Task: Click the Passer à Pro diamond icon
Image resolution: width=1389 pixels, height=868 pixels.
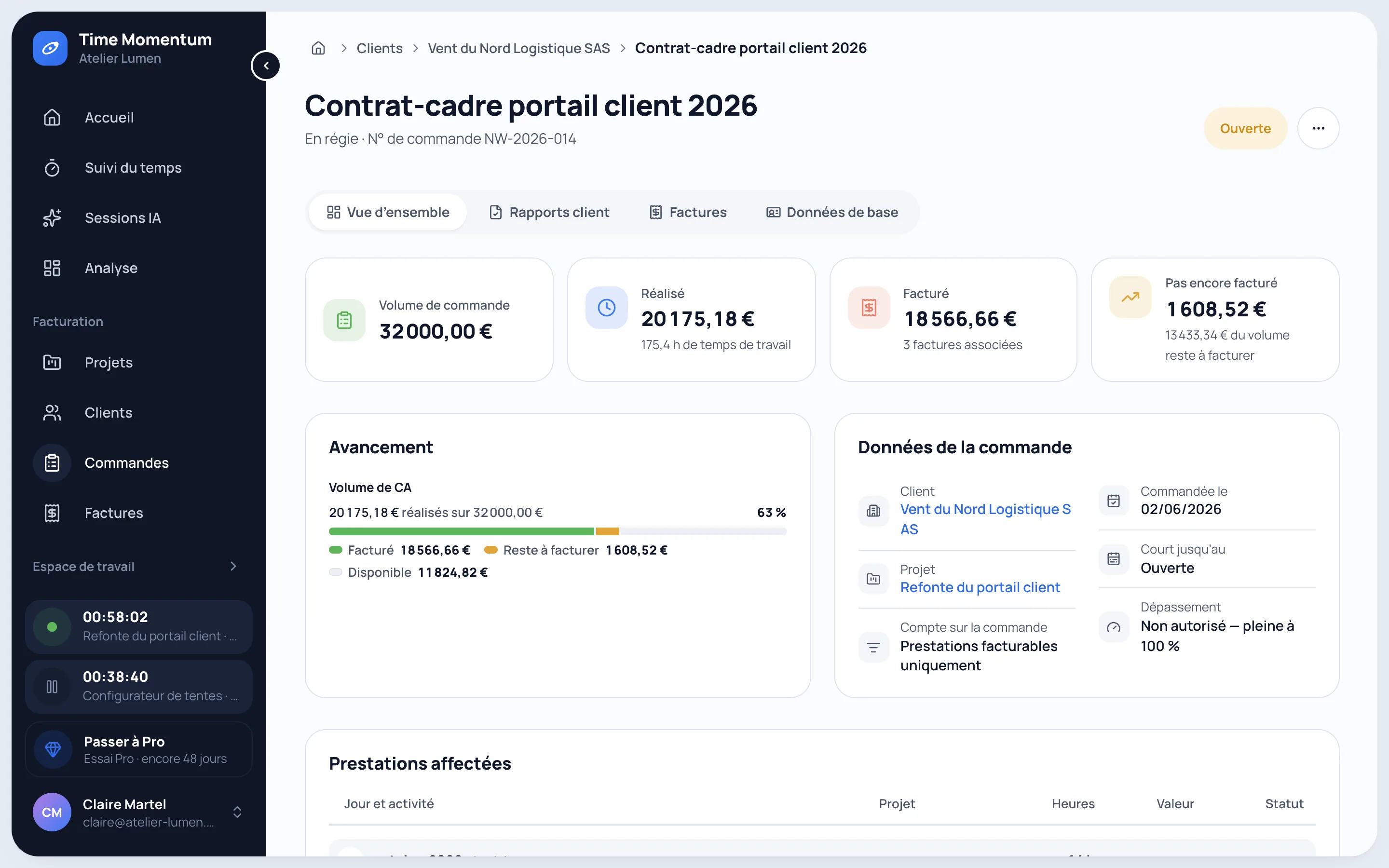Action: (x=53, y=749)
